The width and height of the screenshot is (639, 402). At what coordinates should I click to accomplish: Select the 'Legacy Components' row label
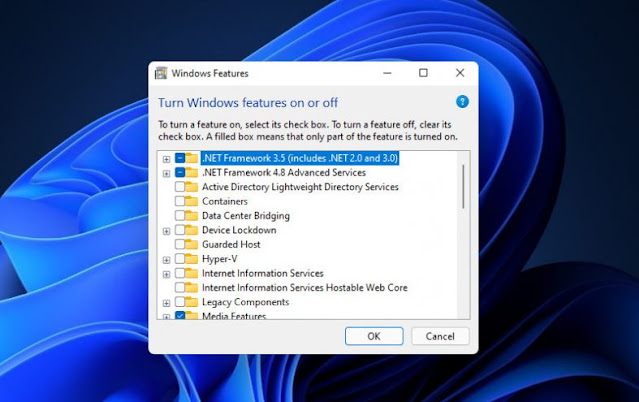245,302
